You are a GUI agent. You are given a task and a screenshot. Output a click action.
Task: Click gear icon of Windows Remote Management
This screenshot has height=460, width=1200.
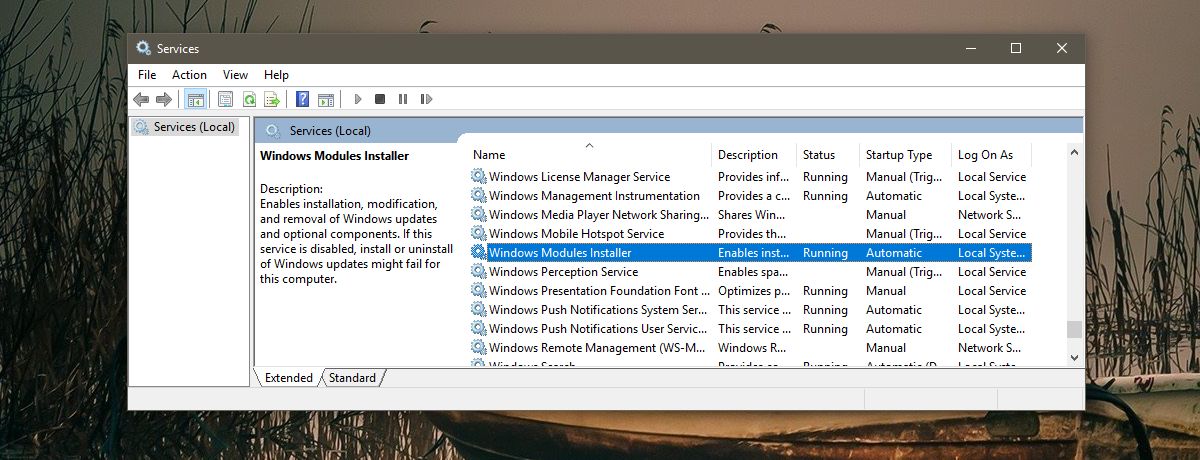click(x=478, y=348)
